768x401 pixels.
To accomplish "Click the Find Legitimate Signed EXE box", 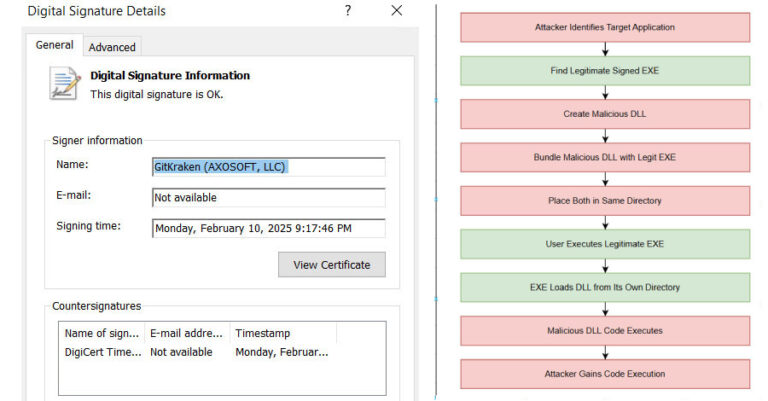I will [x=604, y=70].
